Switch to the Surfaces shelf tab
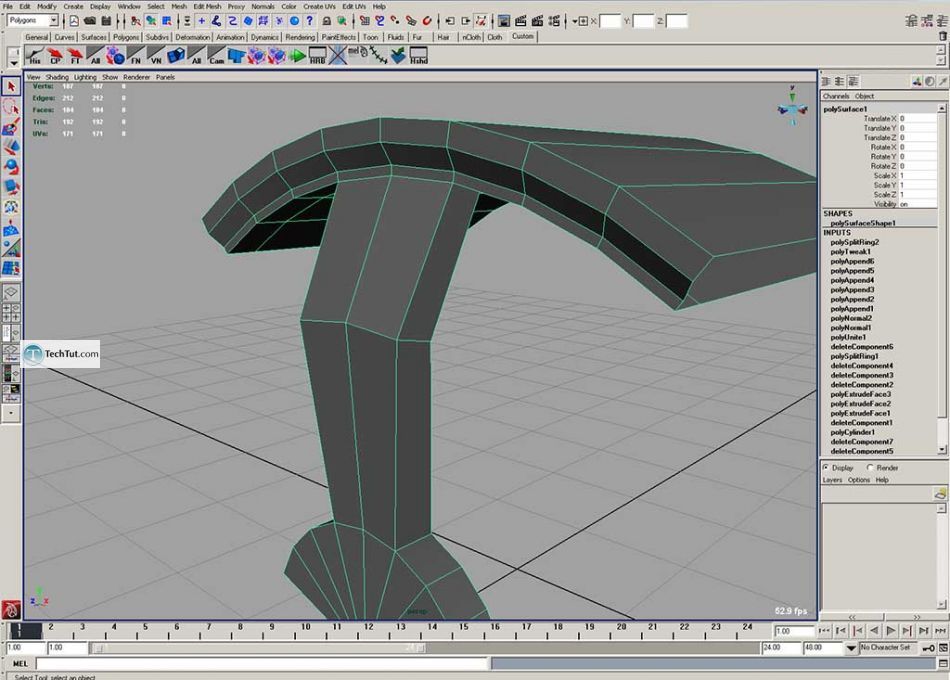Image resolution: width=950 pixels, height=680 pixels. tap(93, 37)
